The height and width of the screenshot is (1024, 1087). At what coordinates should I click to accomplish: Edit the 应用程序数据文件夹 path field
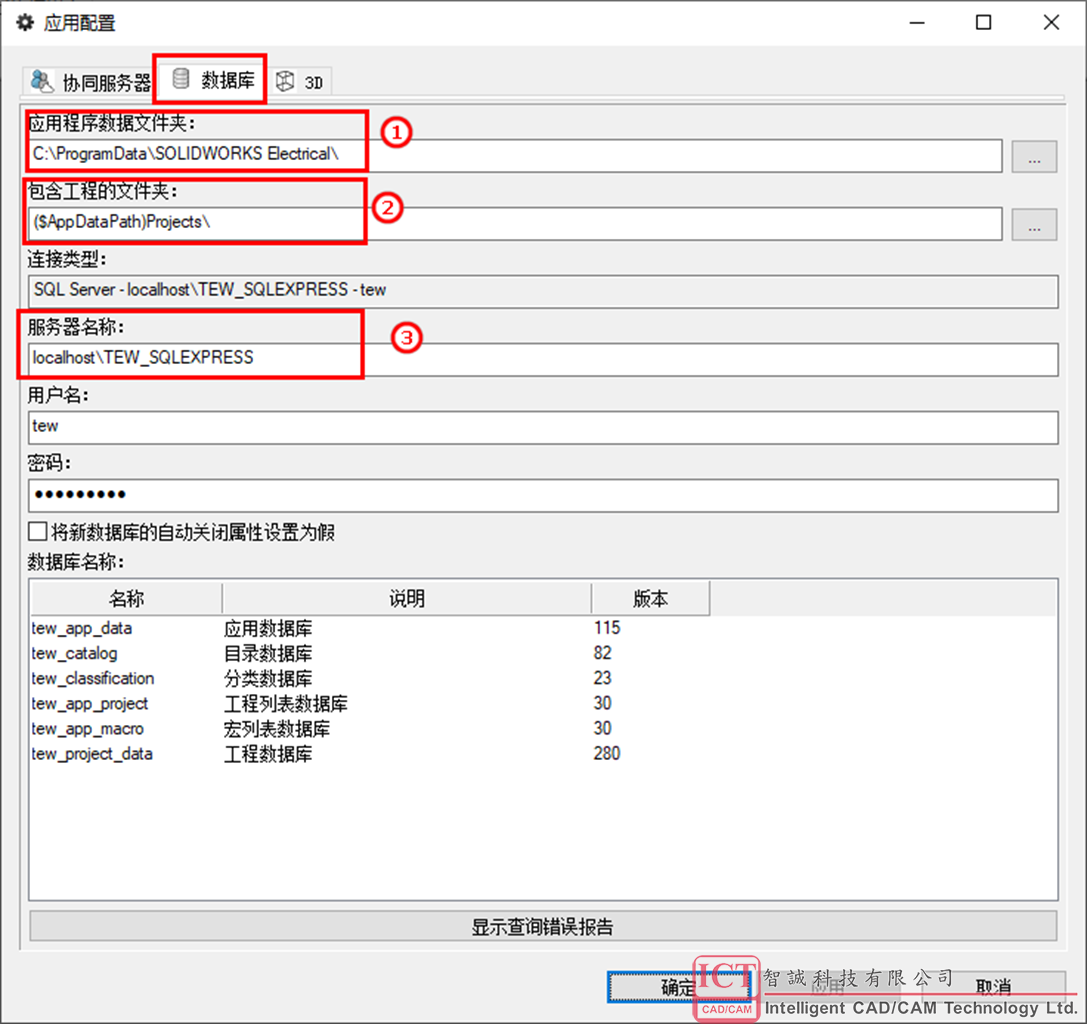[515, 155]
